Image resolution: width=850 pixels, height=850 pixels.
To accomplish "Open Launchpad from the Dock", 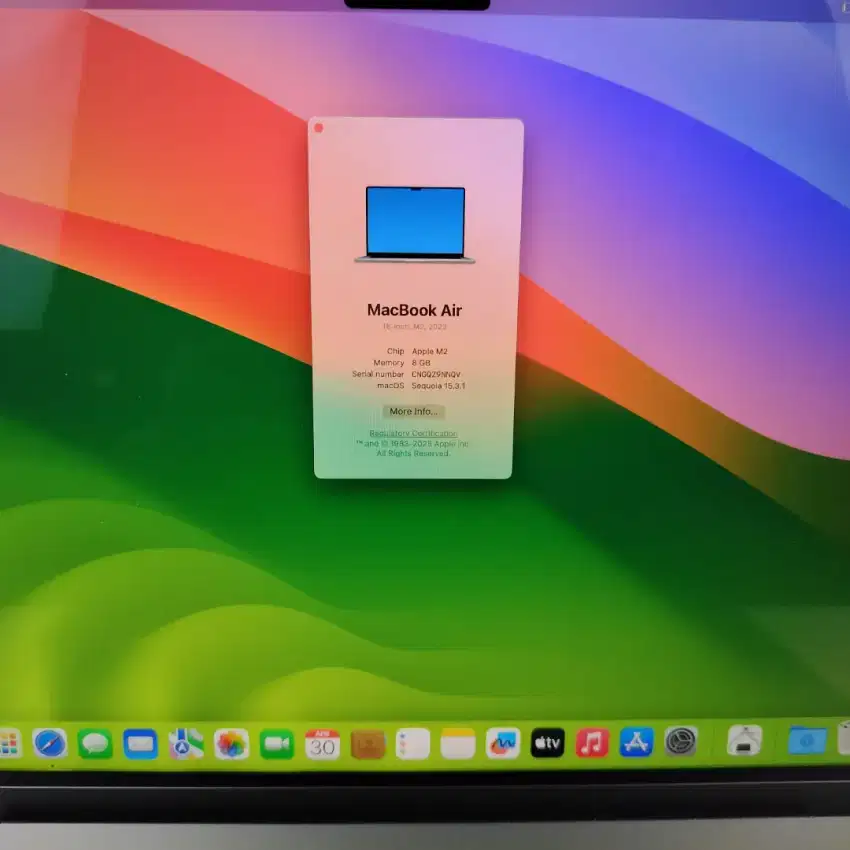I will (x=9, y=744).
